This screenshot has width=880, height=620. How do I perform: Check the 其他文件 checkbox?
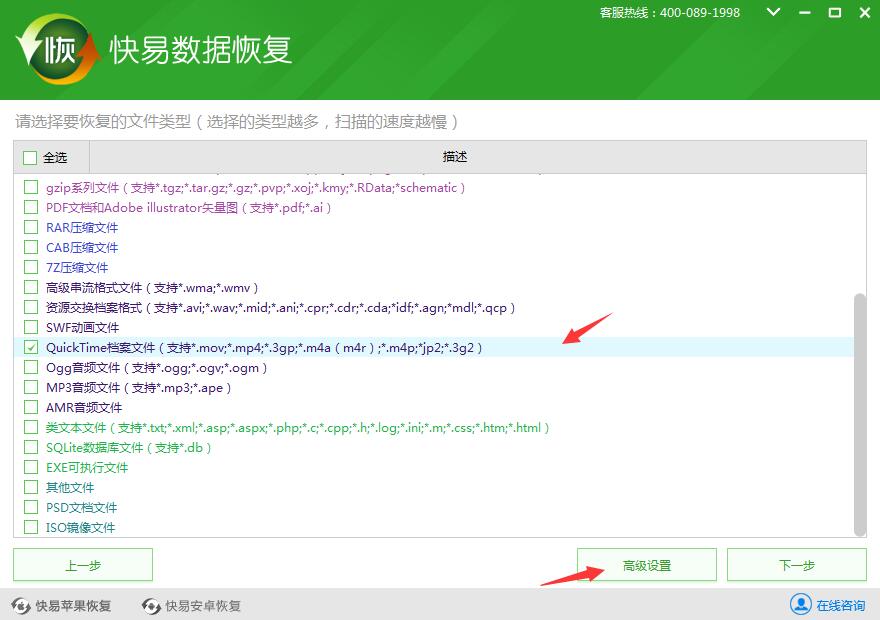pyautogui.click(x=31, y=487)
